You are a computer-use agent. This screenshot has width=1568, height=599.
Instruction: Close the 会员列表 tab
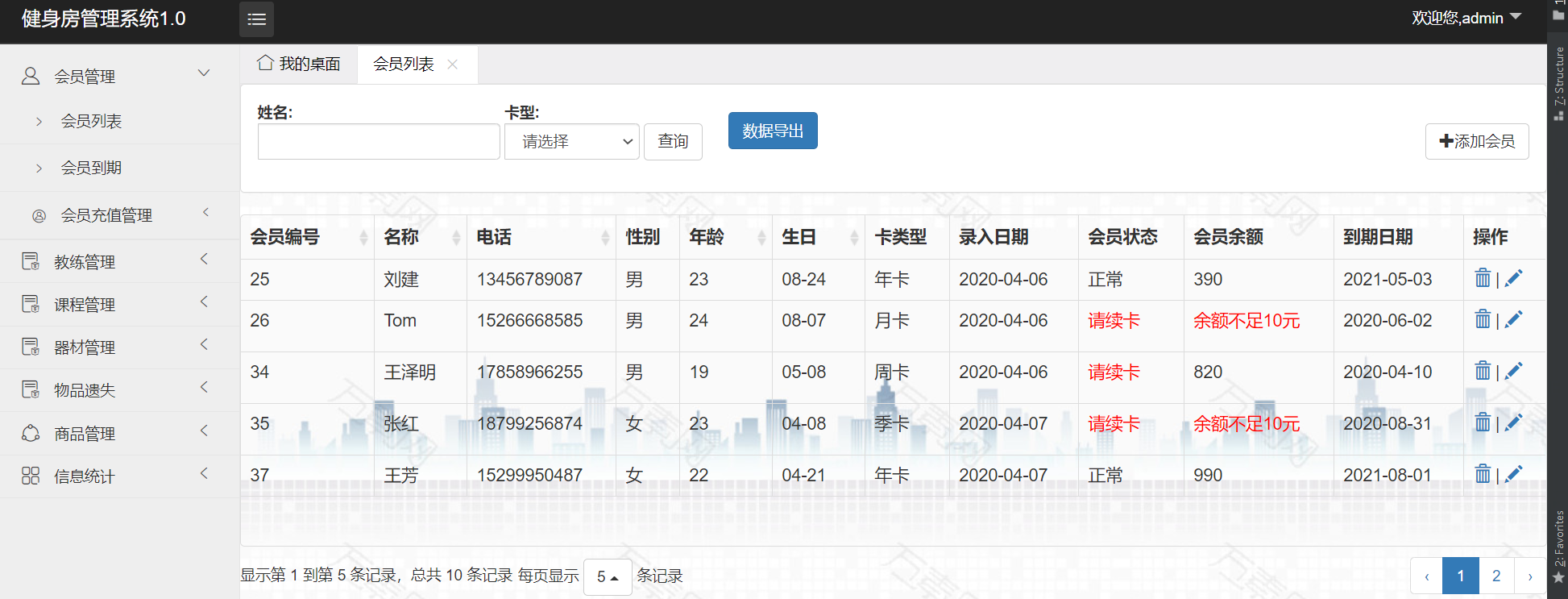[x=453, y=64]
